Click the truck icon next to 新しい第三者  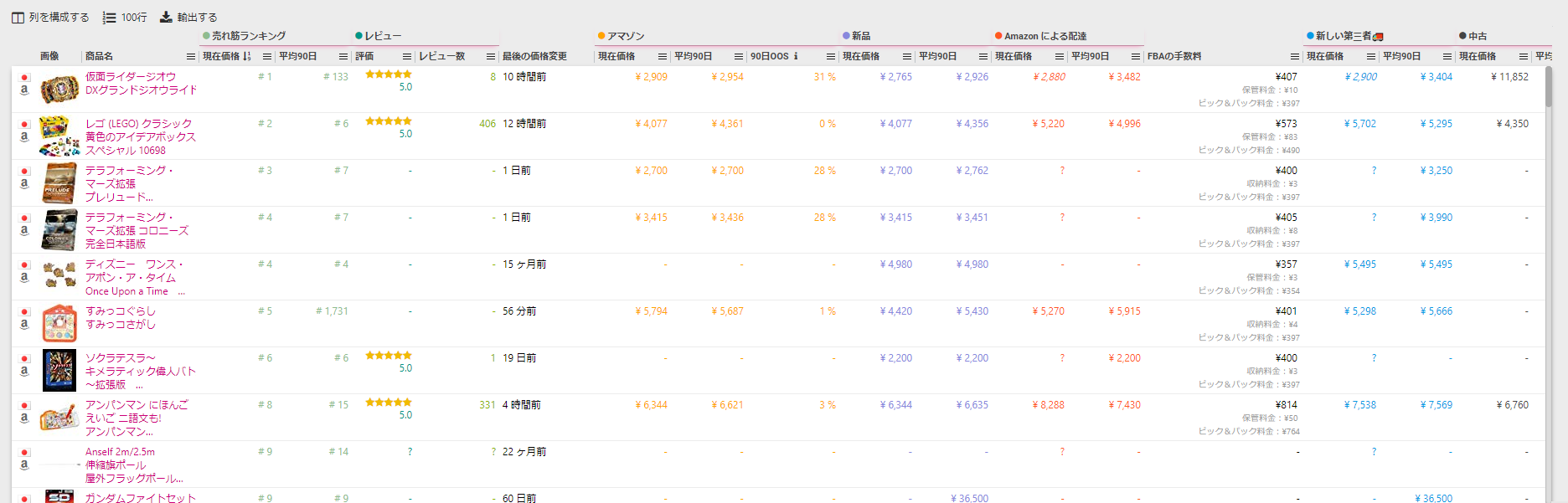1379,37
